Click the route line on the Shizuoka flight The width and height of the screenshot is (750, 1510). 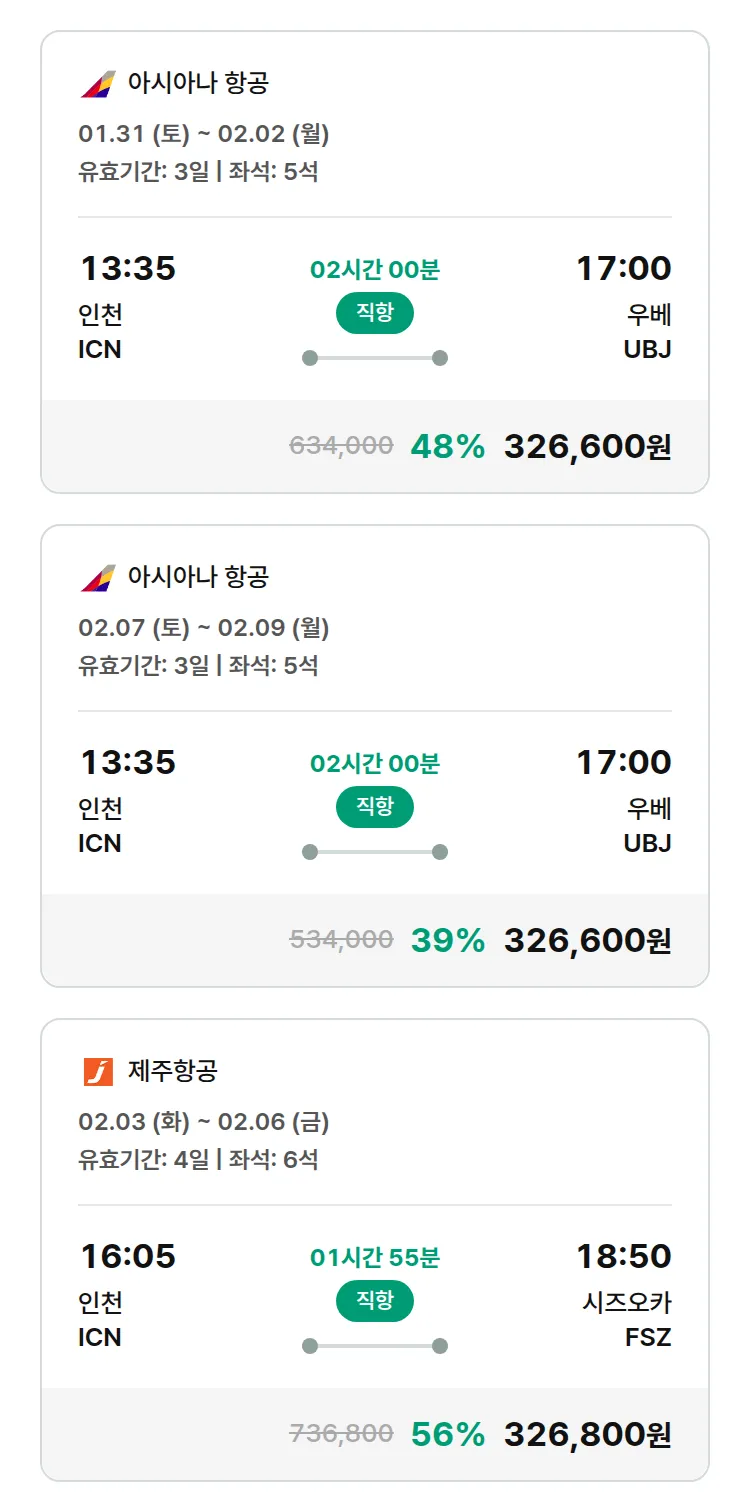(375, 1346)
